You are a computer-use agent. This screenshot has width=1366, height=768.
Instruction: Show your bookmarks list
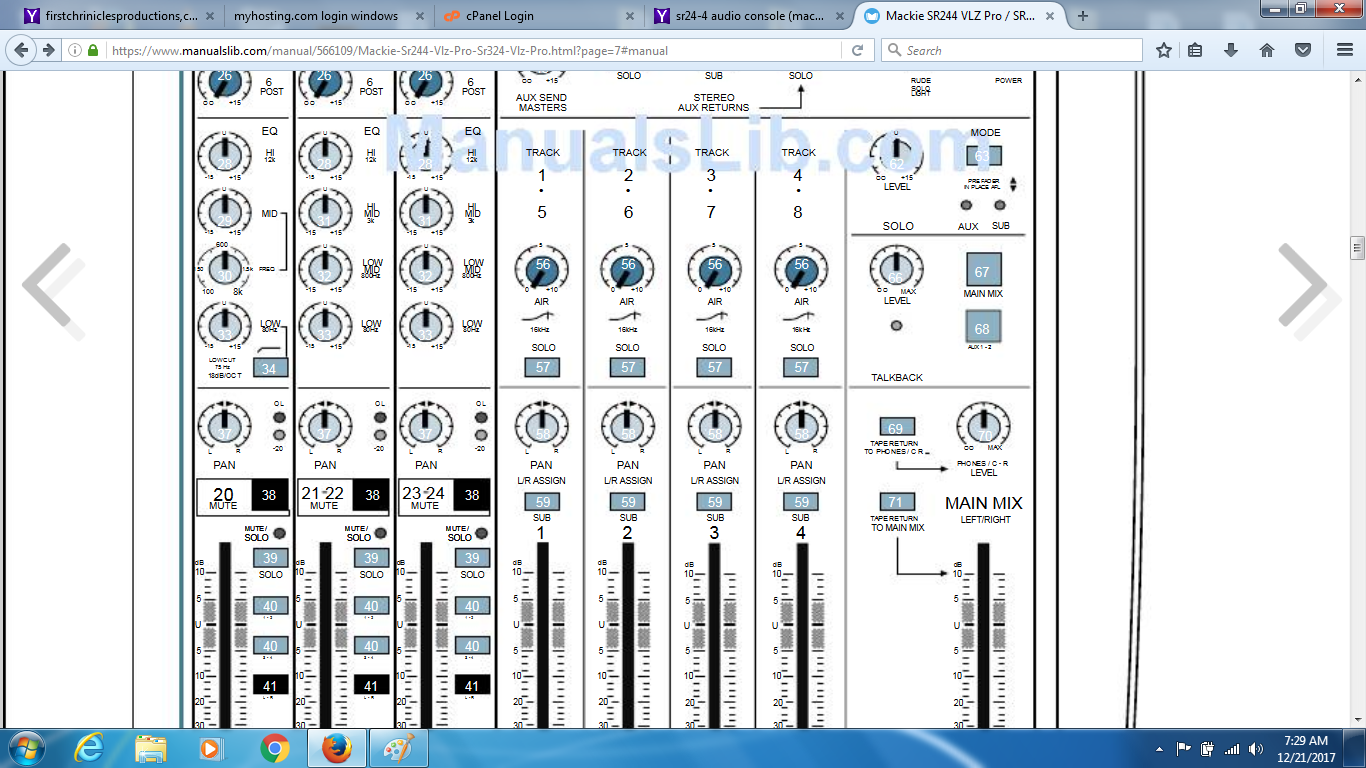point(1196,50)
